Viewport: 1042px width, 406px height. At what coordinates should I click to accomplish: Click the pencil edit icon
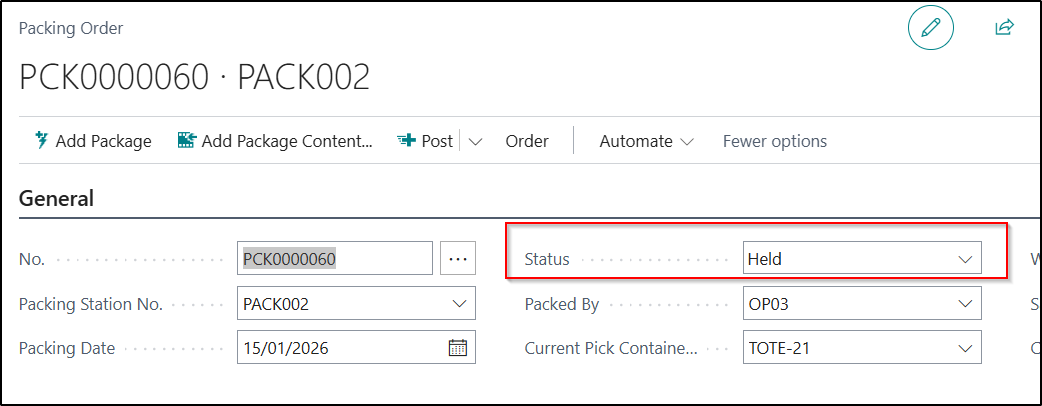(x=931, y=29)
